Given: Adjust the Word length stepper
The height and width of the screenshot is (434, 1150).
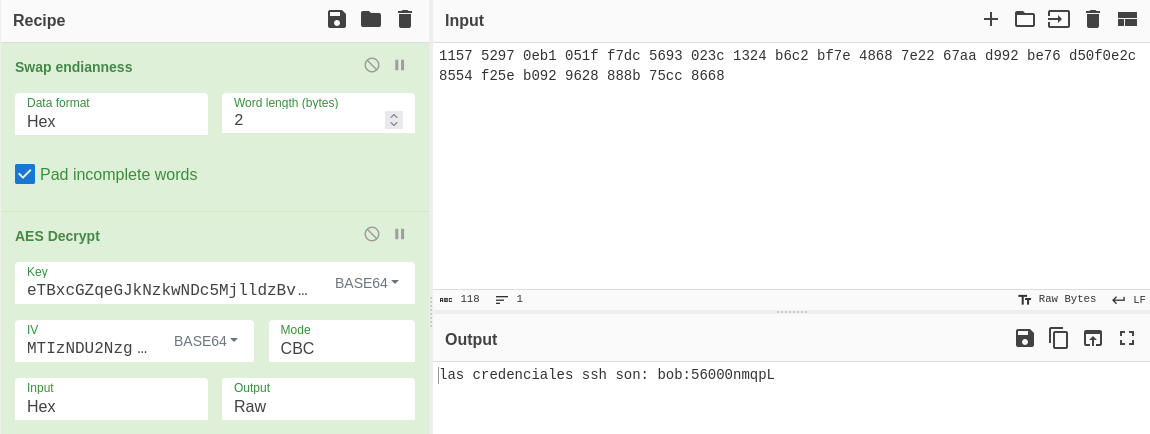Looking at the screenshot, I should click(x=394, y=119).
